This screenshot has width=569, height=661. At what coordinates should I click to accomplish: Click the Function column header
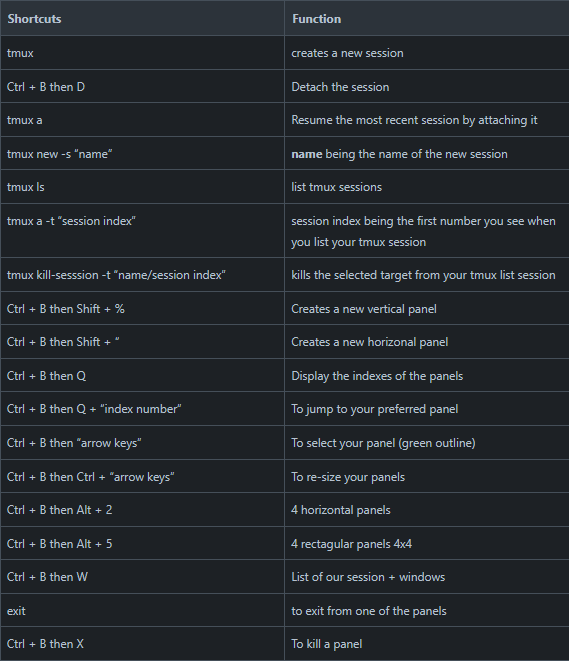[x=317, y=19]
